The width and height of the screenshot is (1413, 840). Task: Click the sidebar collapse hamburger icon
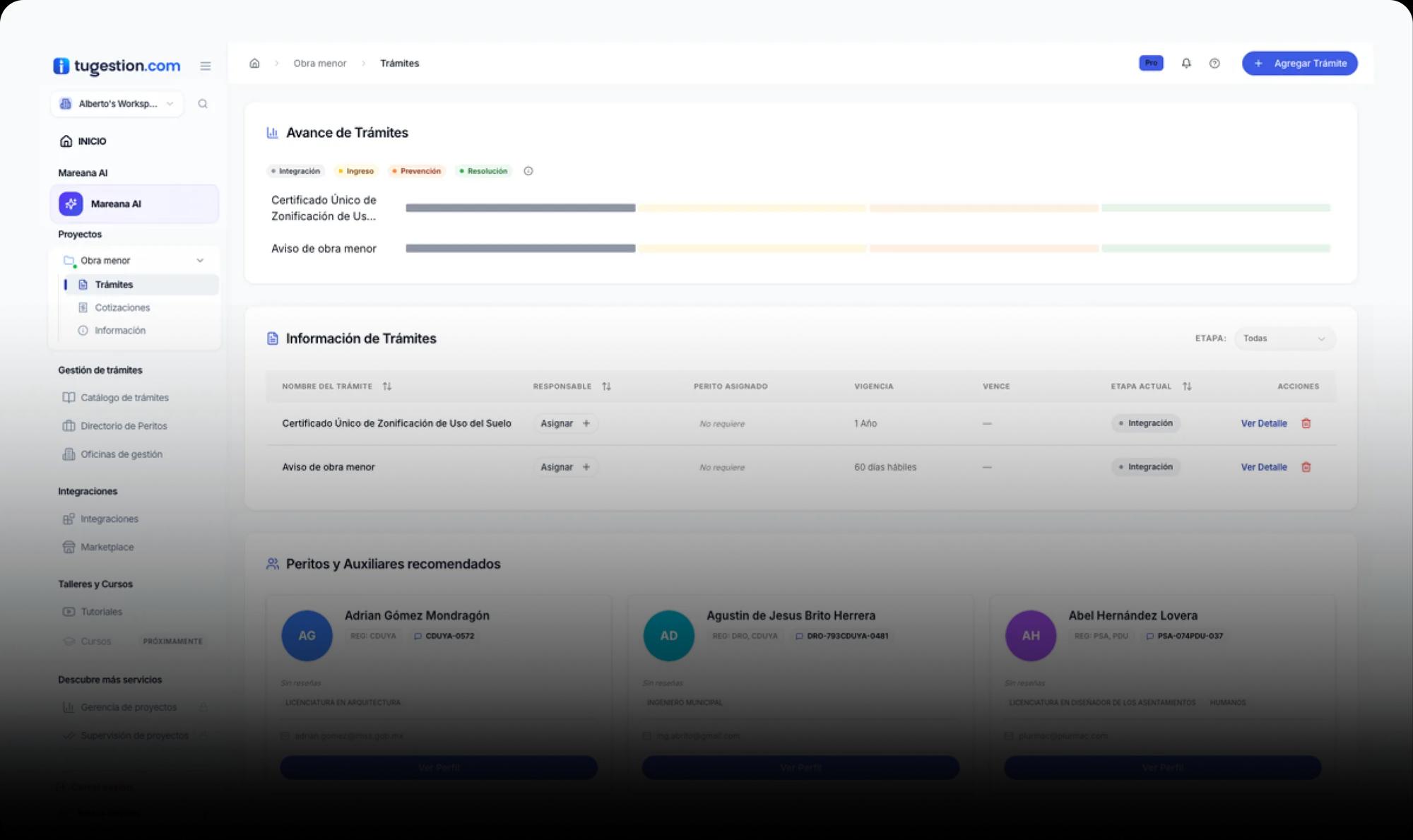click(x=206, y=66)
